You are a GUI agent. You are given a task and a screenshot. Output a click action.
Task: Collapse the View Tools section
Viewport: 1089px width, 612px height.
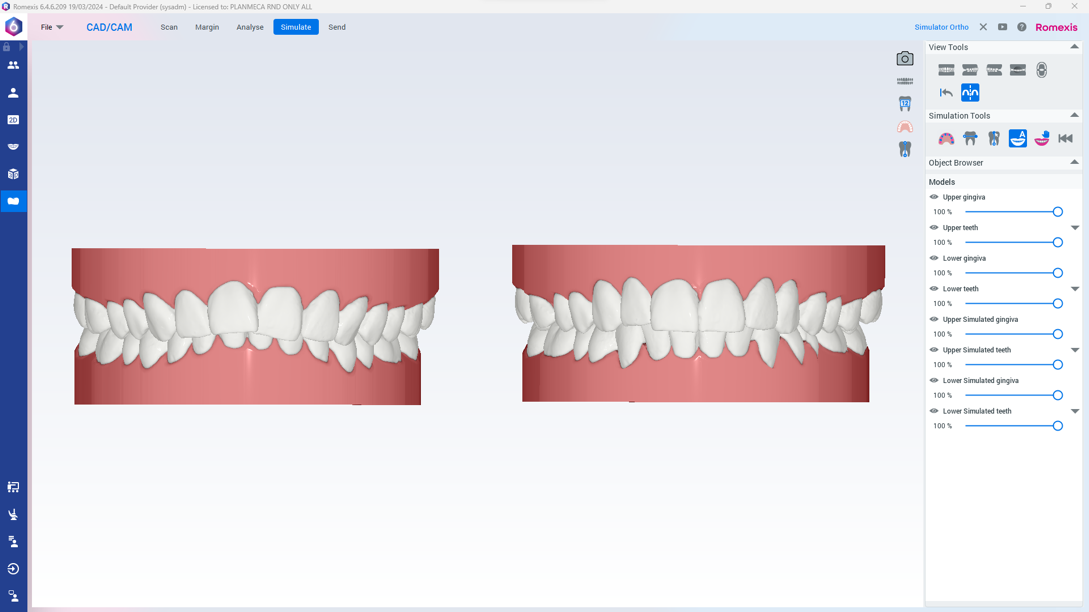point(1074,46)
